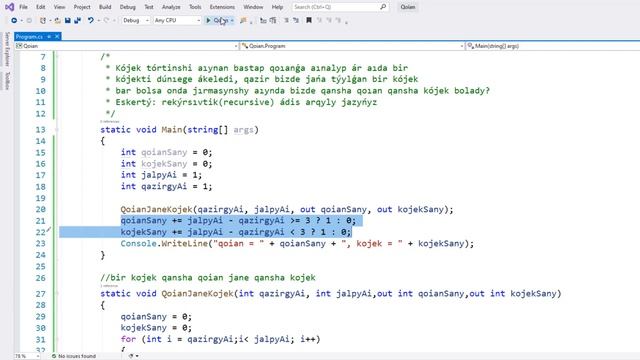Open the Build menu
This screenshot has height=360, width=640.
click(x=105, y=7)
